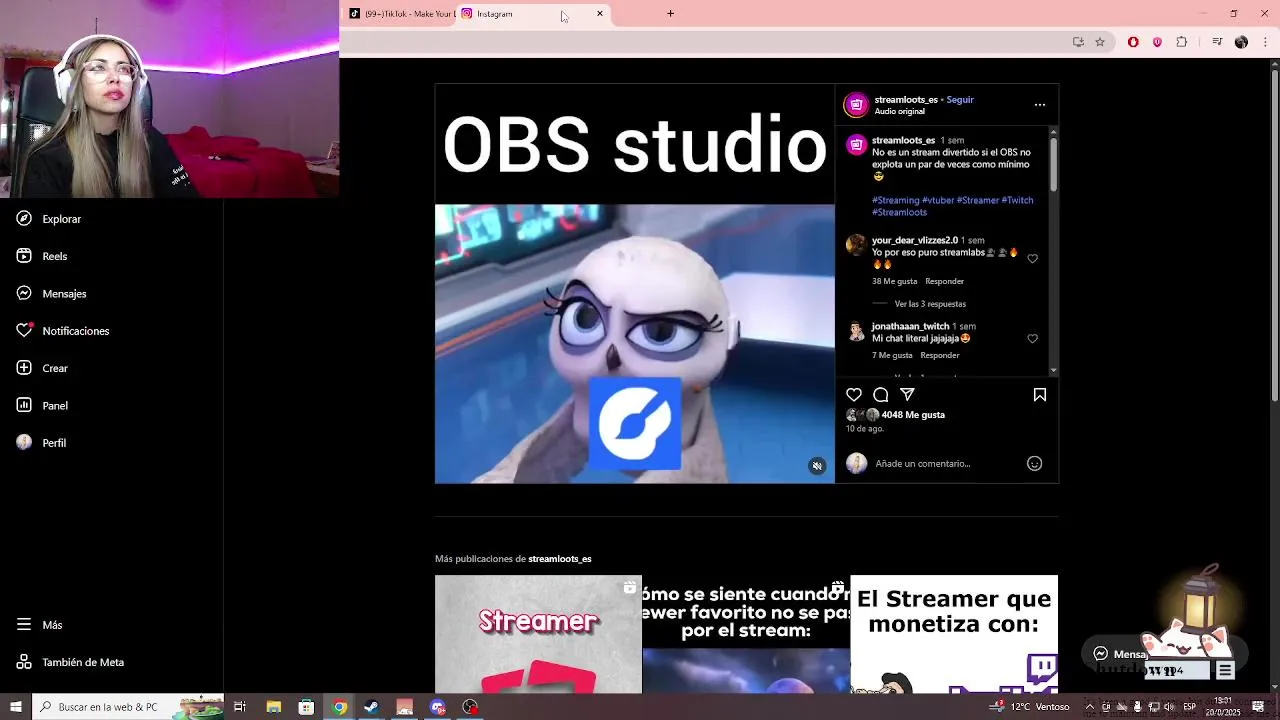Image resolution: width=1280 pixels, height=720 pixels.
Task: Open File Explorer from the taskbar
Action: 273,707
